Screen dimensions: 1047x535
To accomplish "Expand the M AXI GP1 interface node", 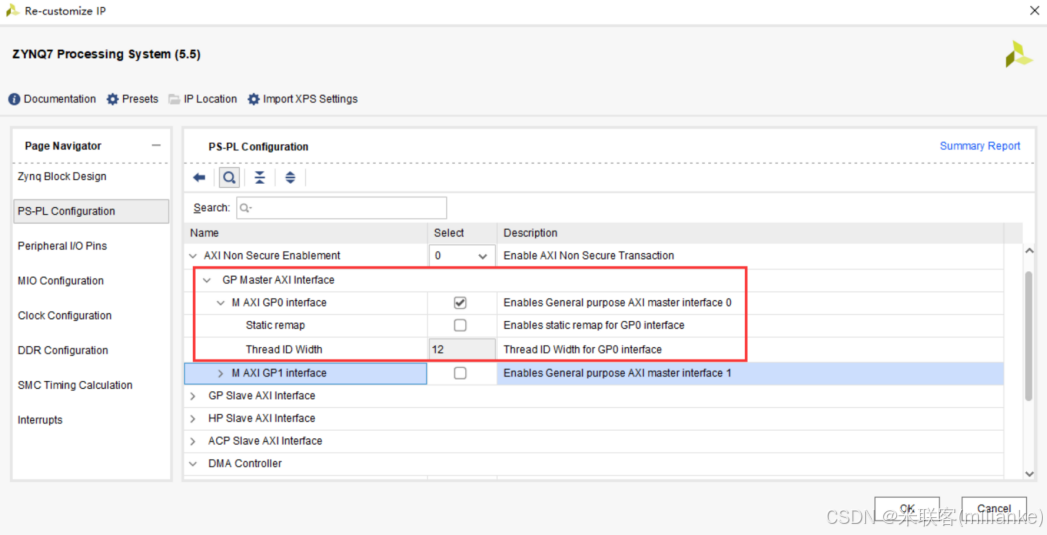I will point(221,373).
